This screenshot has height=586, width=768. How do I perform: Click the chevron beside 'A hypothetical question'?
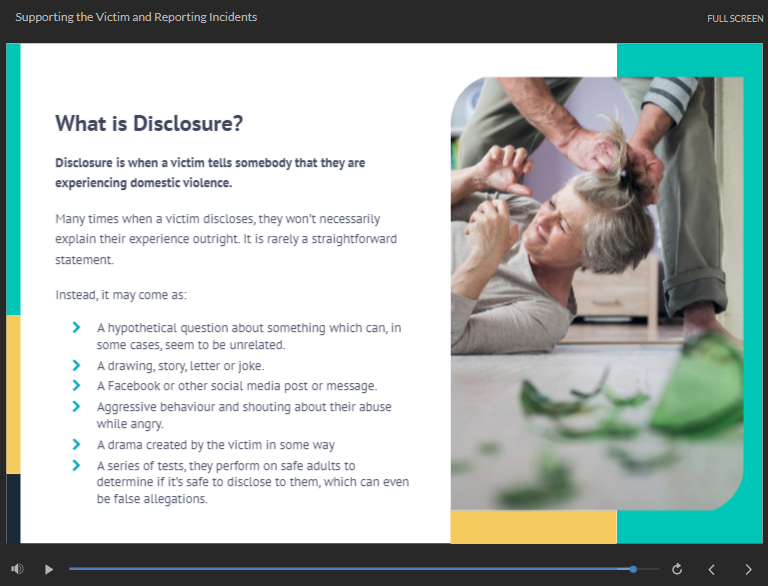(76, 327)
